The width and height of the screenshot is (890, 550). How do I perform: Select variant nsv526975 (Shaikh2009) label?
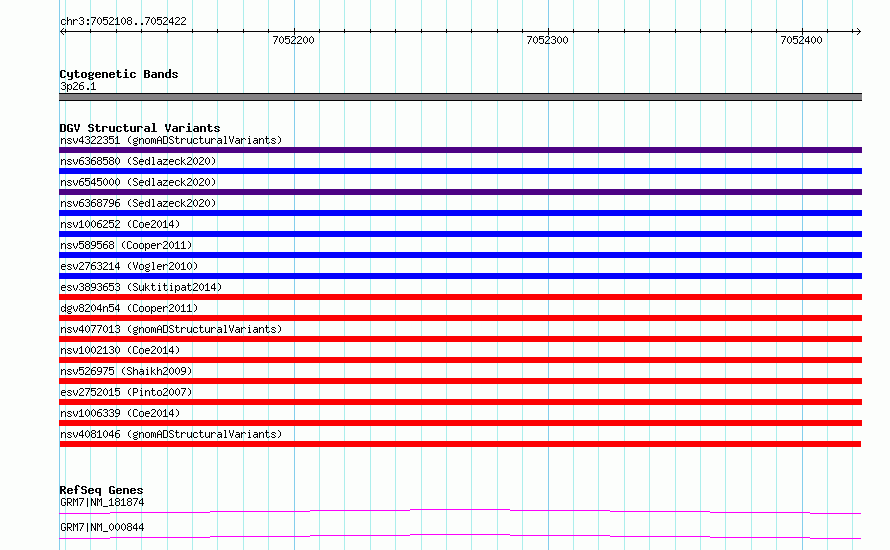point(126,371)
